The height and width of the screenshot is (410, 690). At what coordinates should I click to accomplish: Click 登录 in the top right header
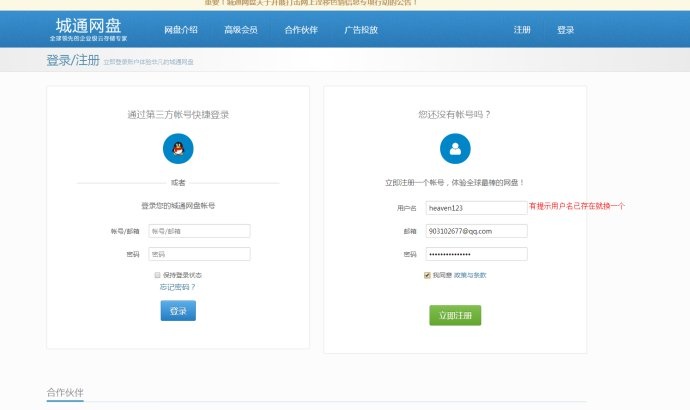(565, 30)
